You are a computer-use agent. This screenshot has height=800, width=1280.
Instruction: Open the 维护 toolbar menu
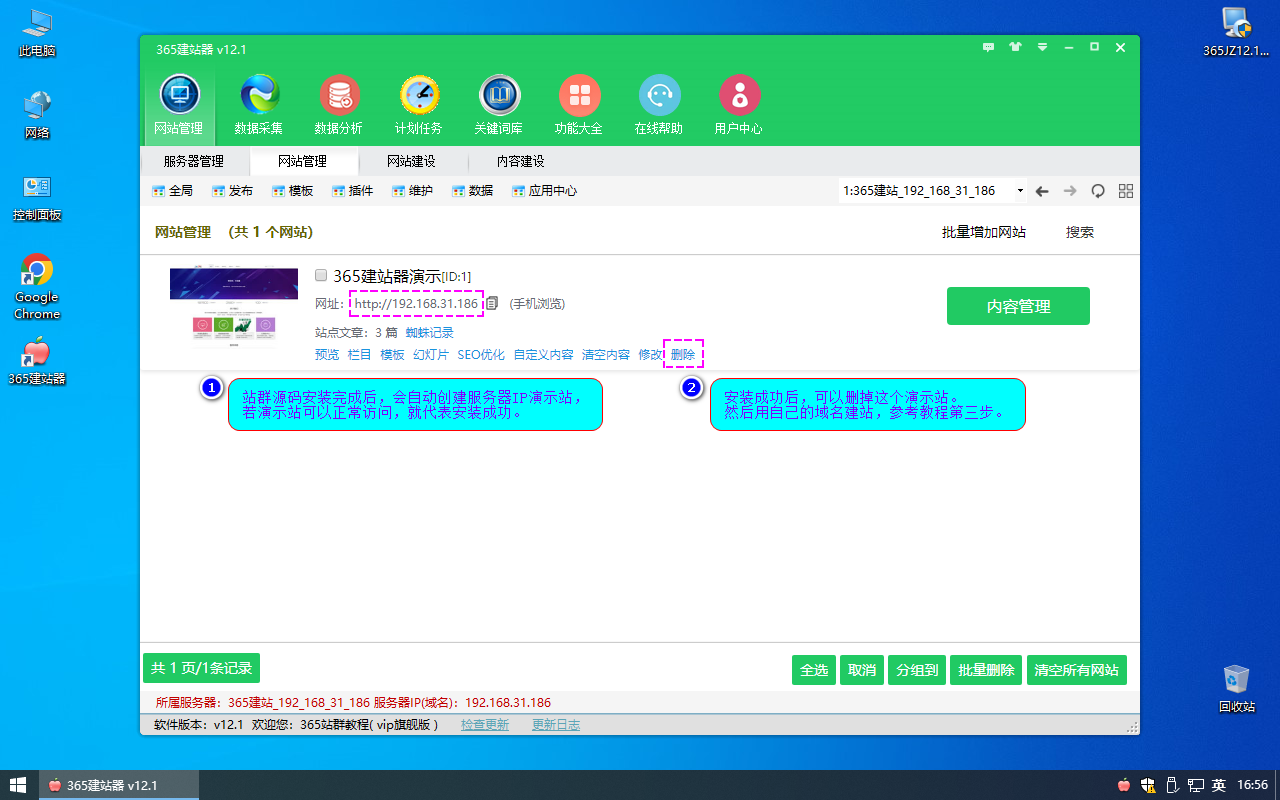412,191
